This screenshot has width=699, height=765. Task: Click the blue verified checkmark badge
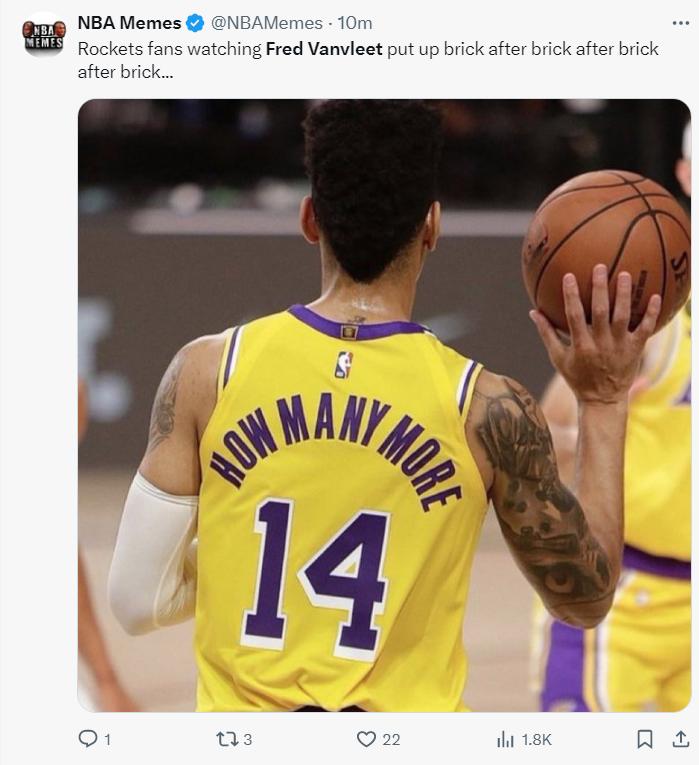(196, 23)
